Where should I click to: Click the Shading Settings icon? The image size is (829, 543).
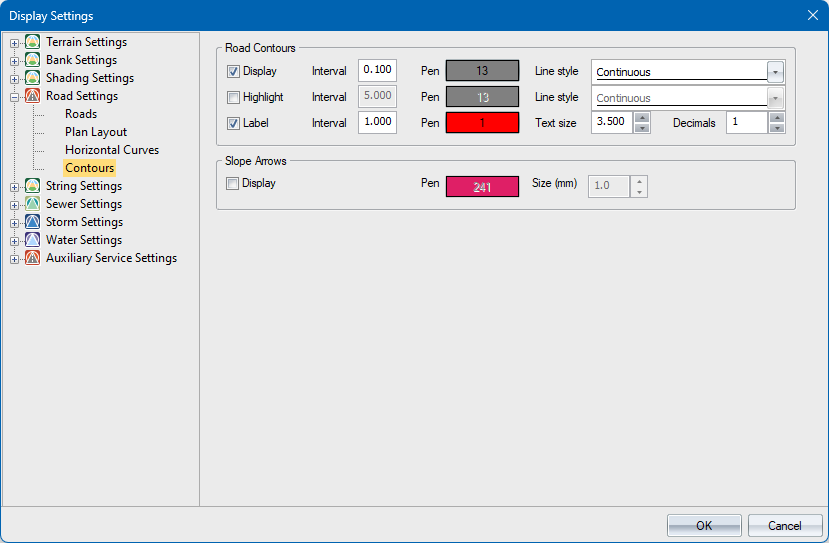click(x=32, y=78)
